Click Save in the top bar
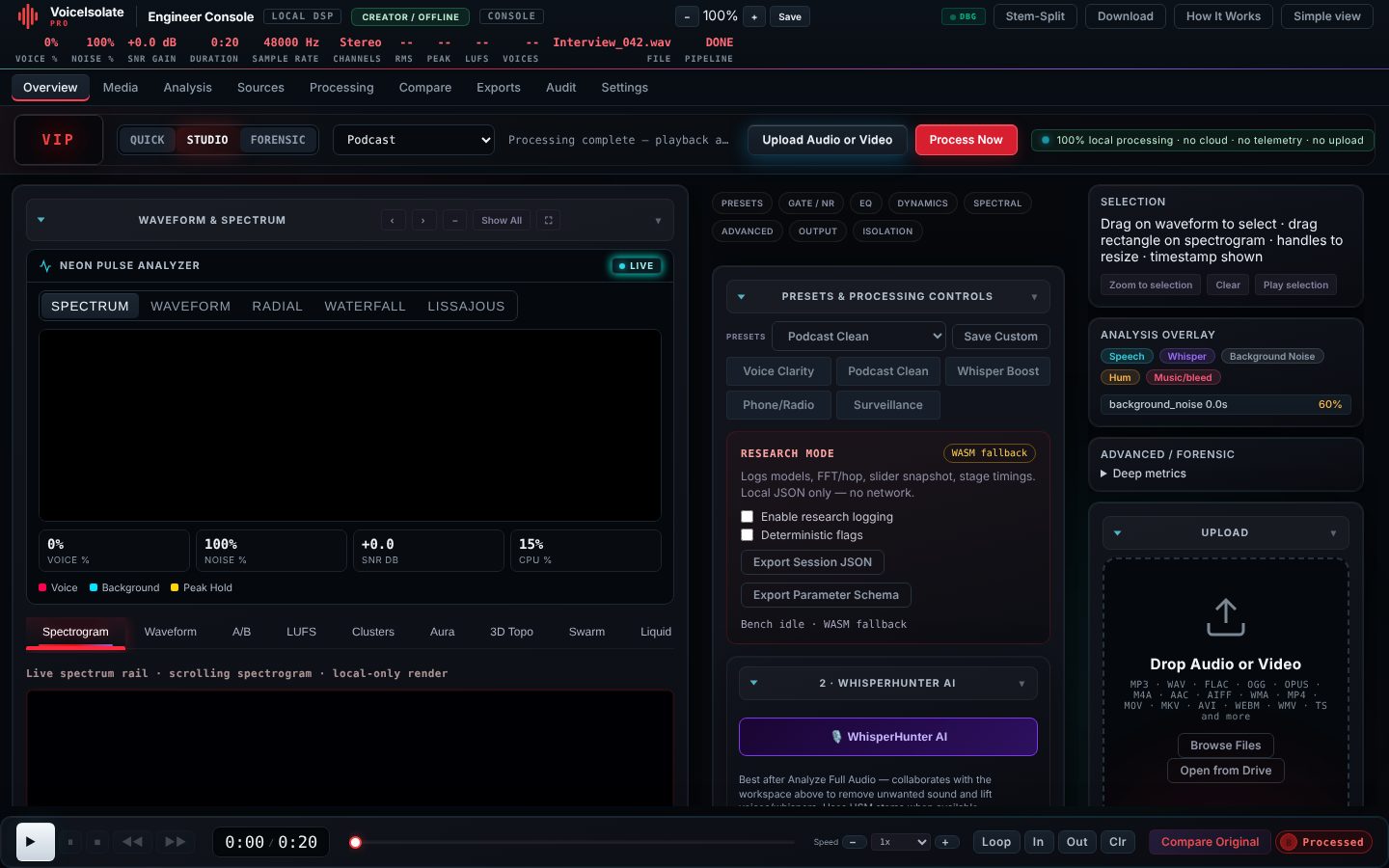 (790, 16)
